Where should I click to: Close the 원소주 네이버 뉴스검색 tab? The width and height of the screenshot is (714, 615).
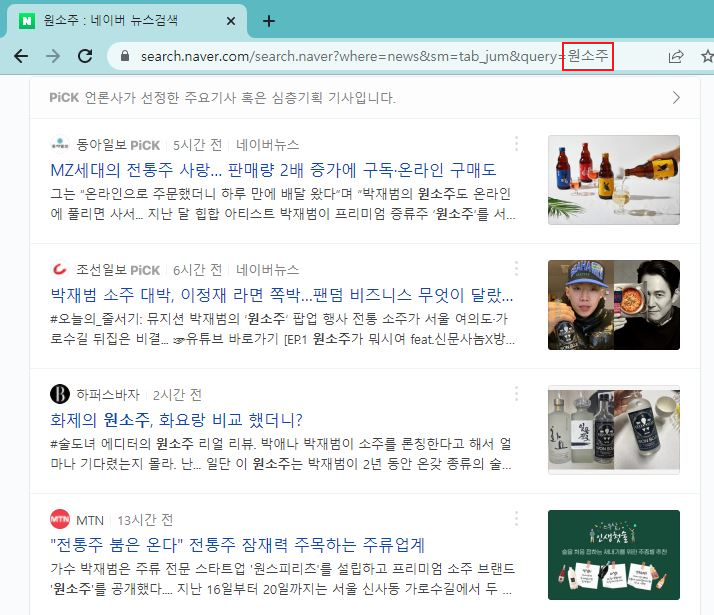231,21
